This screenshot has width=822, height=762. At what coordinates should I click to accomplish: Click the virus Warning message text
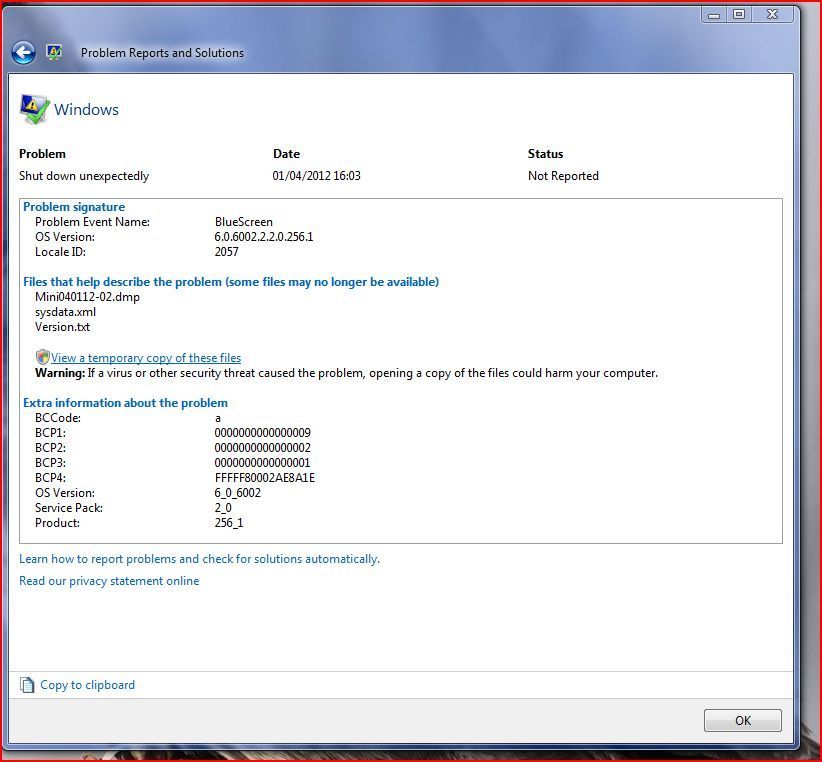click(346, 373)
